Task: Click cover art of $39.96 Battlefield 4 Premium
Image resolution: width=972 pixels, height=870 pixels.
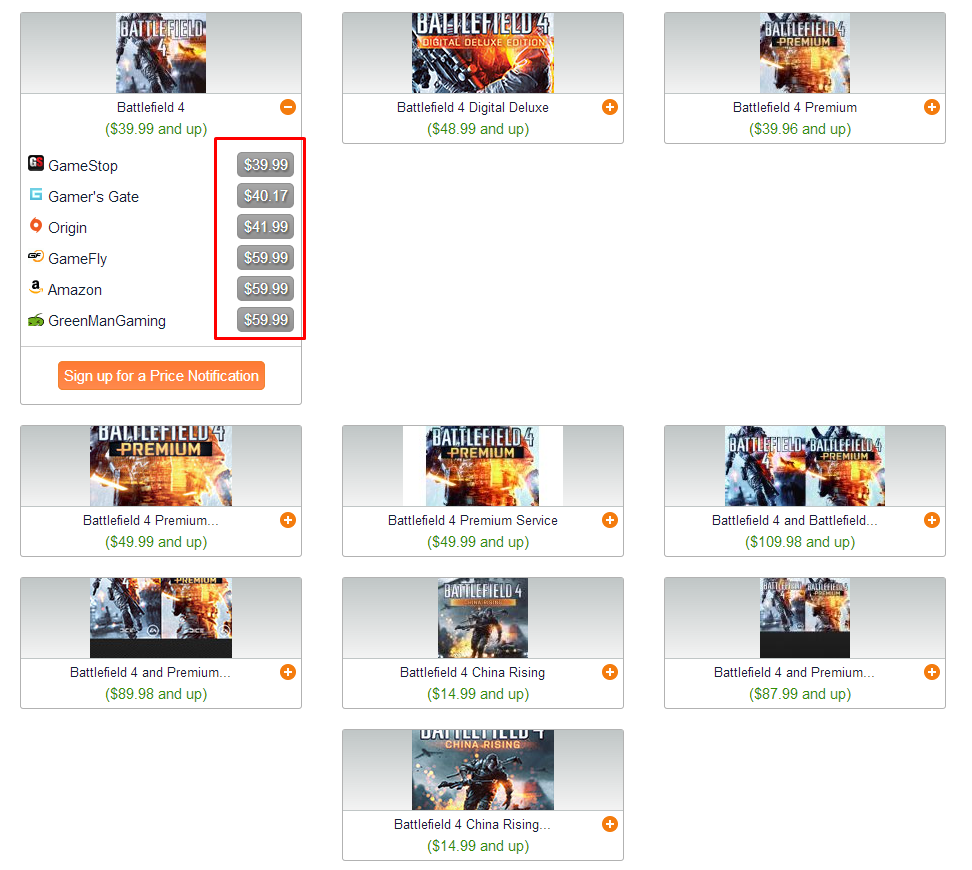Action: (x=805, y=53)
